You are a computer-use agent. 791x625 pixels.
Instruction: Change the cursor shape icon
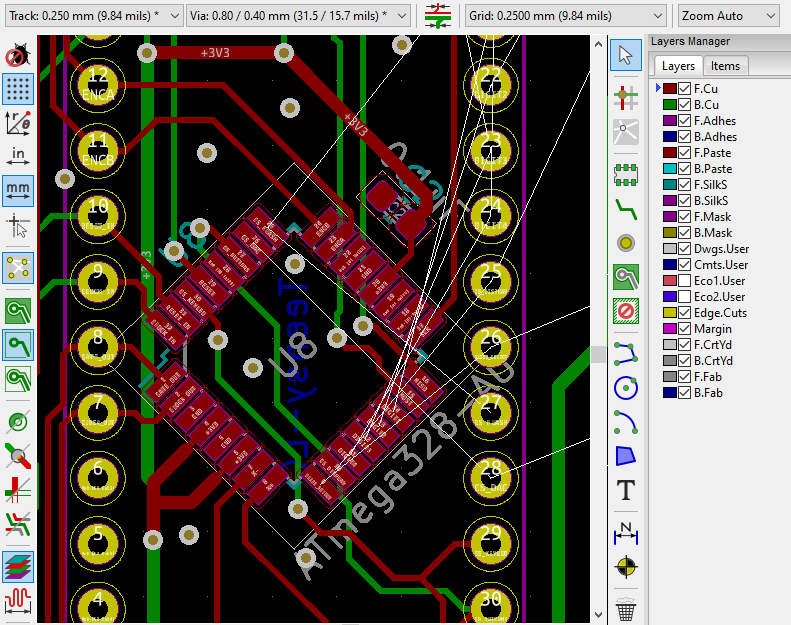18,225
